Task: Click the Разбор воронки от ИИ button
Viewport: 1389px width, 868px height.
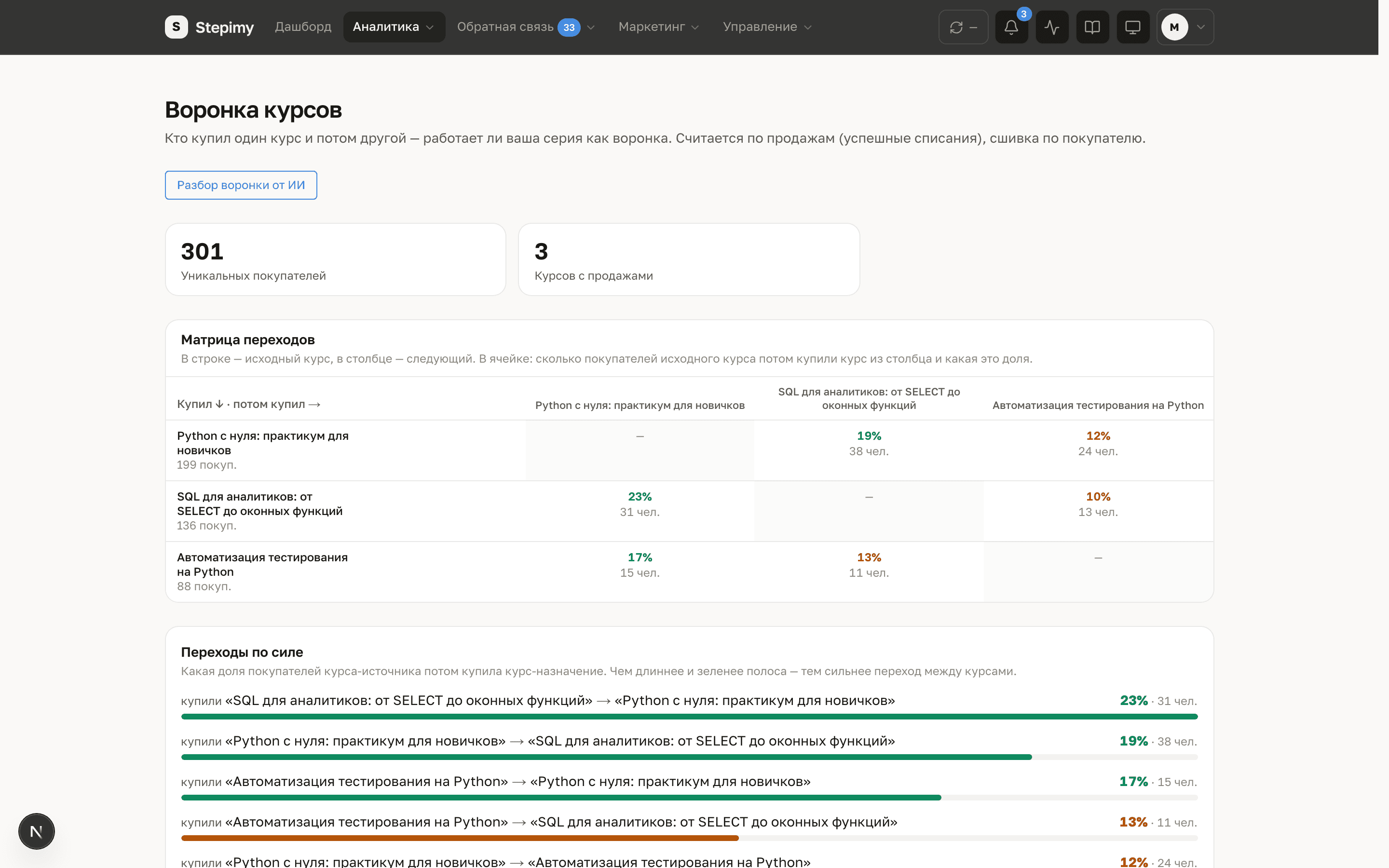Action: (x=241, y=185)
